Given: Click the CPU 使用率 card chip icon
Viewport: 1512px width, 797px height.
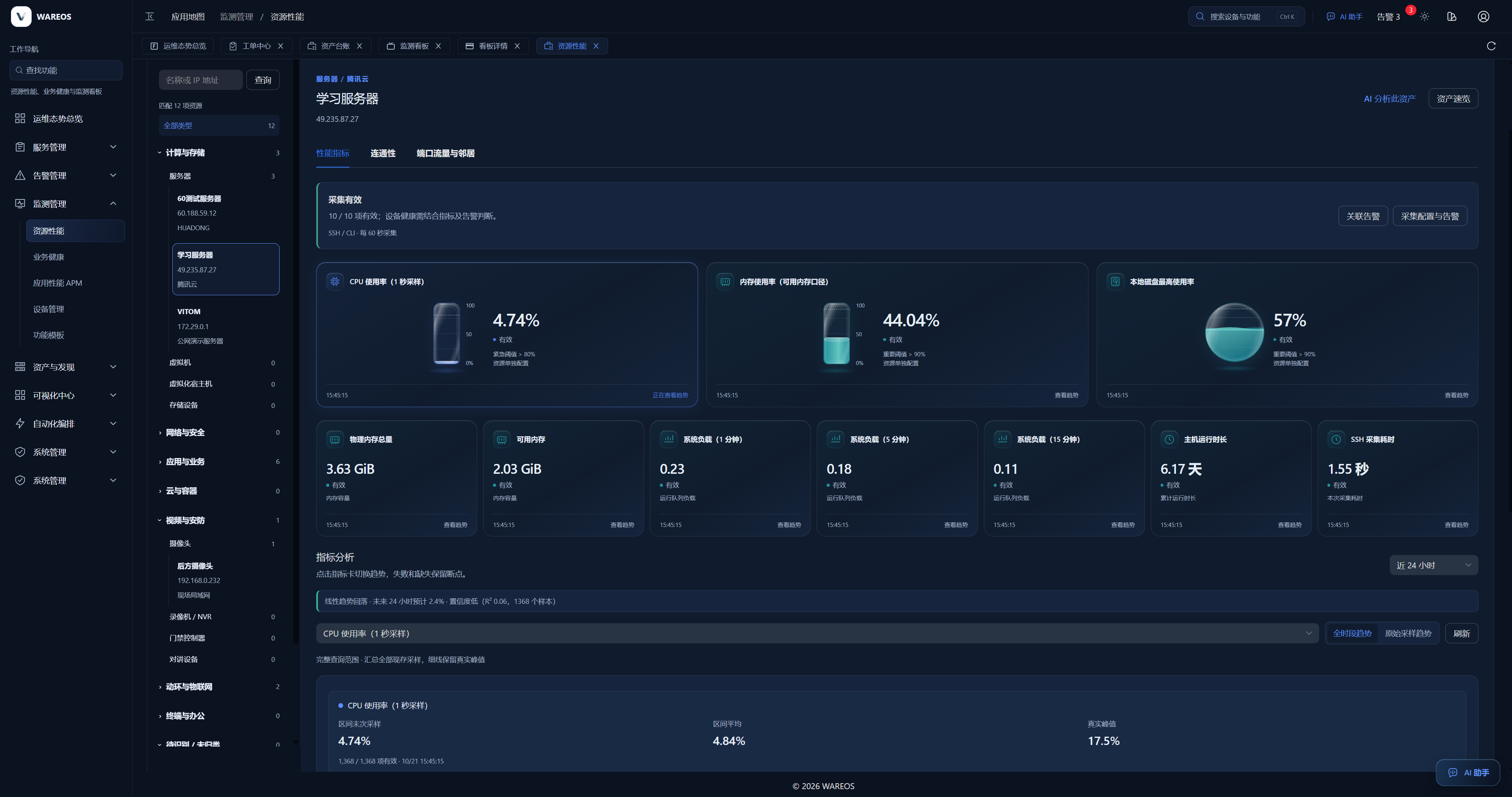Looking at the screenshot, I should (x=334, y=281).
